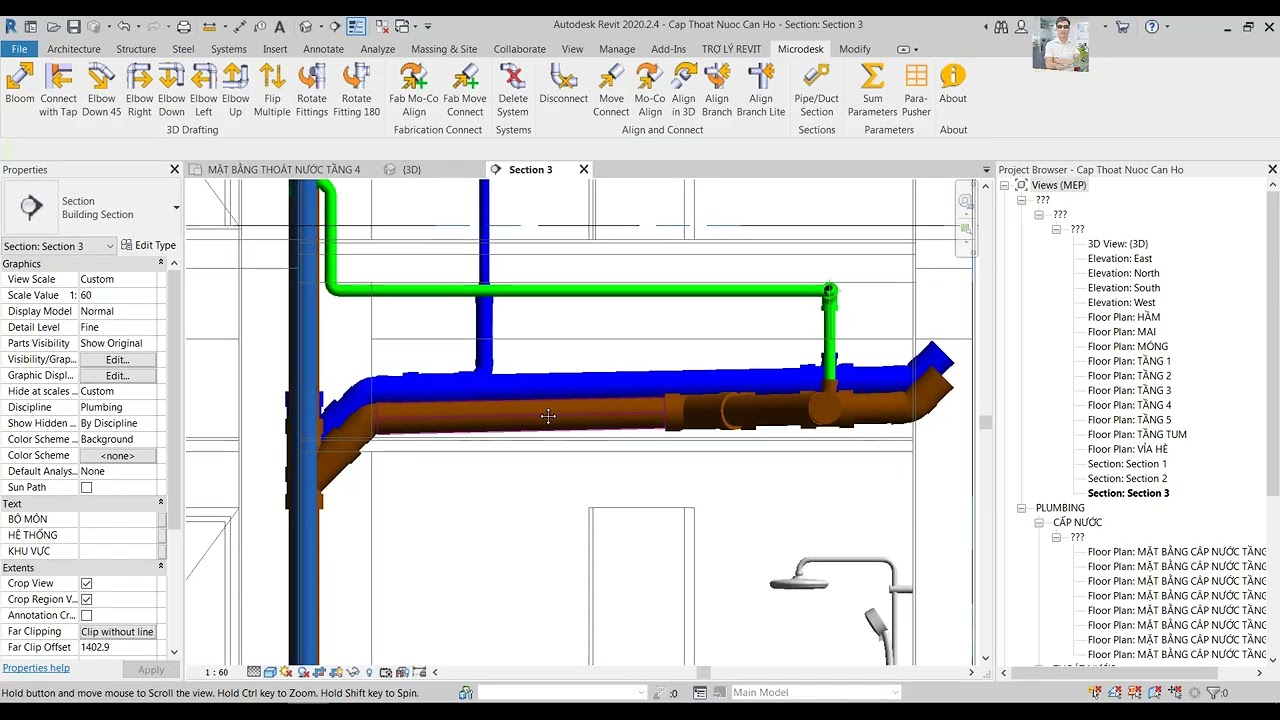Open the Edit Type button
Image resolution: width=1280 pixels, height=720 pixels.
(x=148, y=245)
